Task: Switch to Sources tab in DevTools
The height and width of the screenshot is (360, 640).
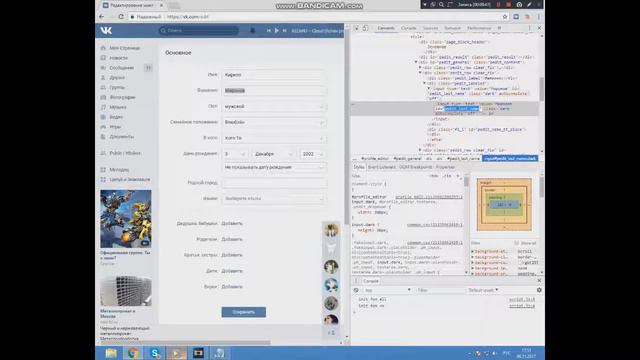Action: coord(430,28)
